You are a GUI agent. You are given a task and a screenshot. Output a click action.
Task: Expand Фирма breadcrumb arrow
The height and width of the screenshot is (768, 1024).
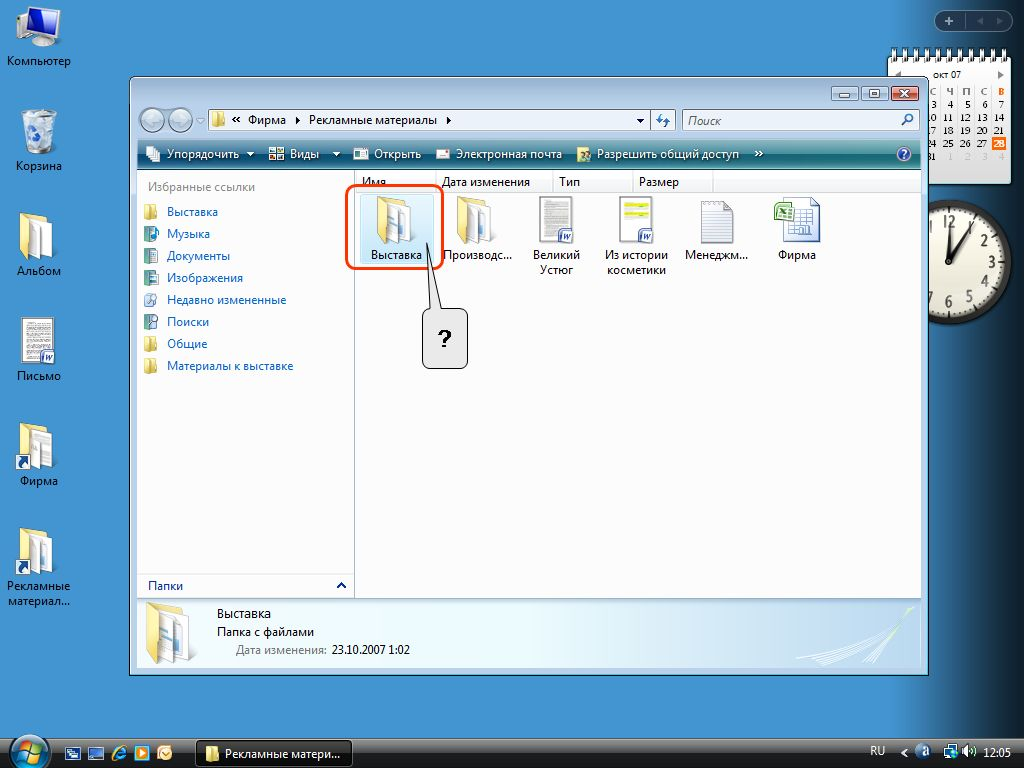[x=297, y=120]
